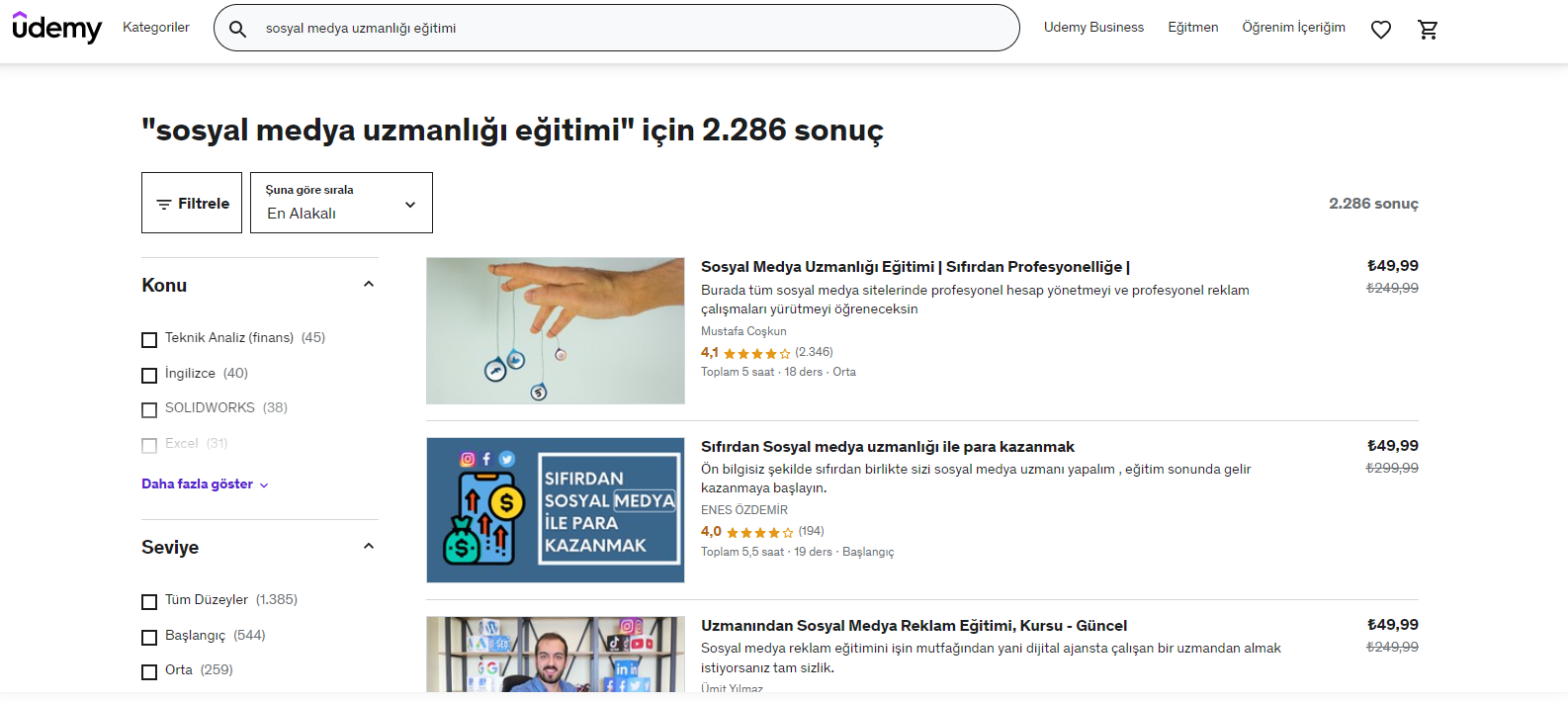Open the Eğitmen page
1568x703 pixels.
click(x=1193, y=28)
